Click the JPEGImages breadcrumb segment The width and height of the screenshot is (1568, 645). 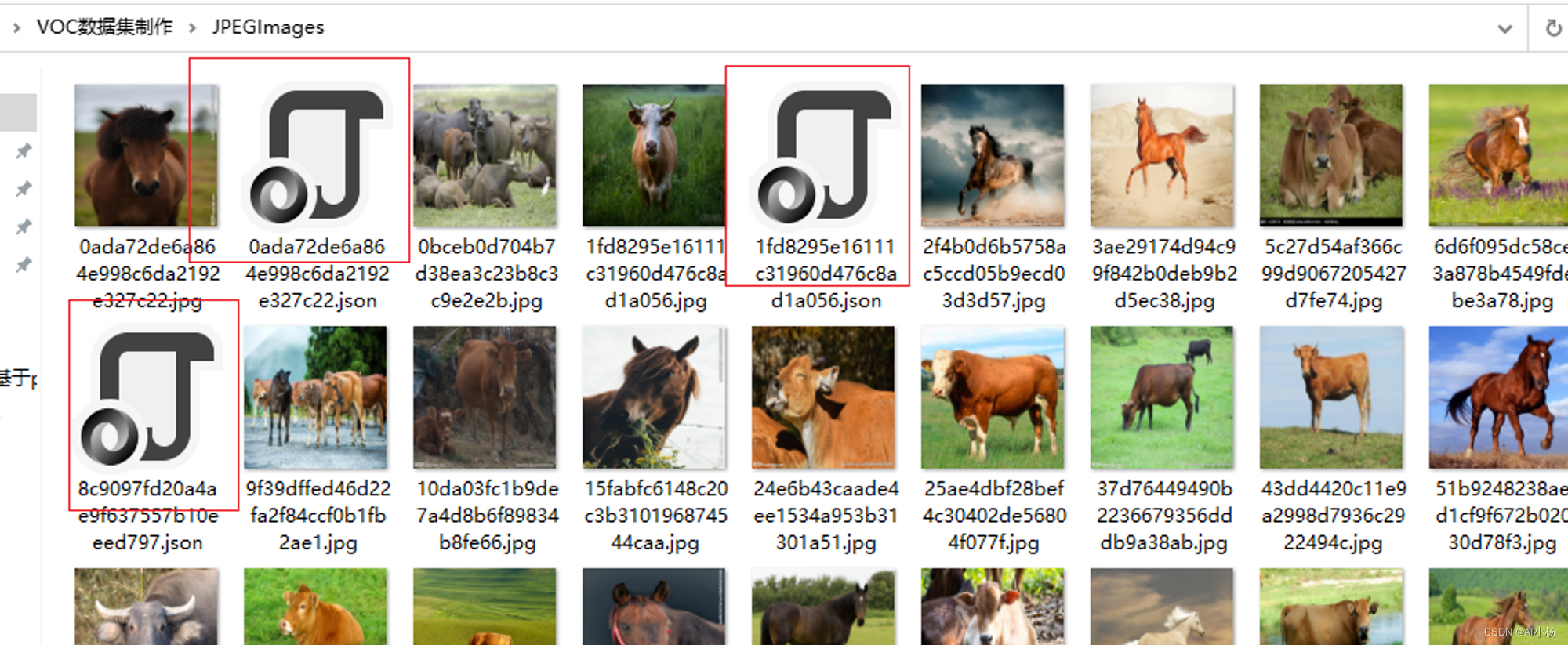[x=268, y=27]
